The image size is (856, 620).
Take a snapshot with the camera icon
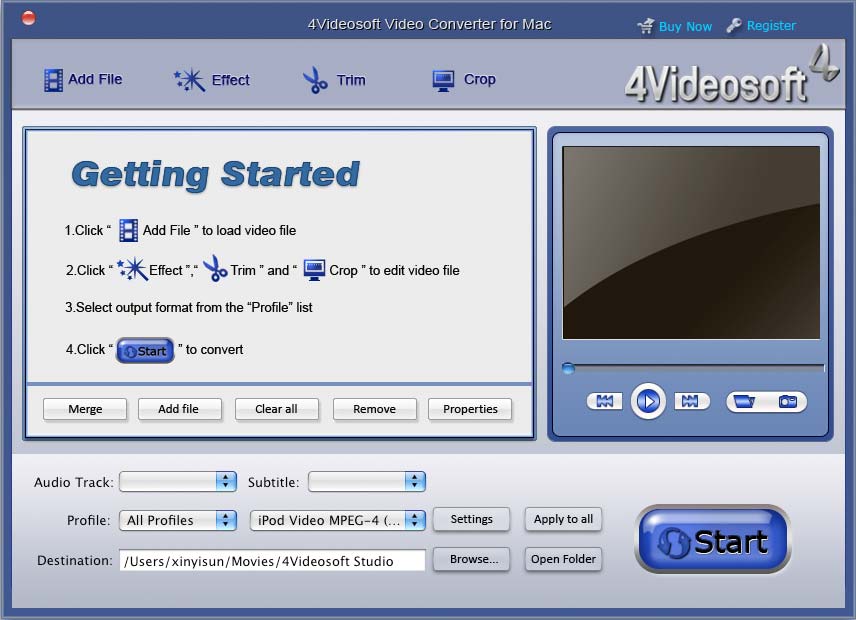coord(788,401)
